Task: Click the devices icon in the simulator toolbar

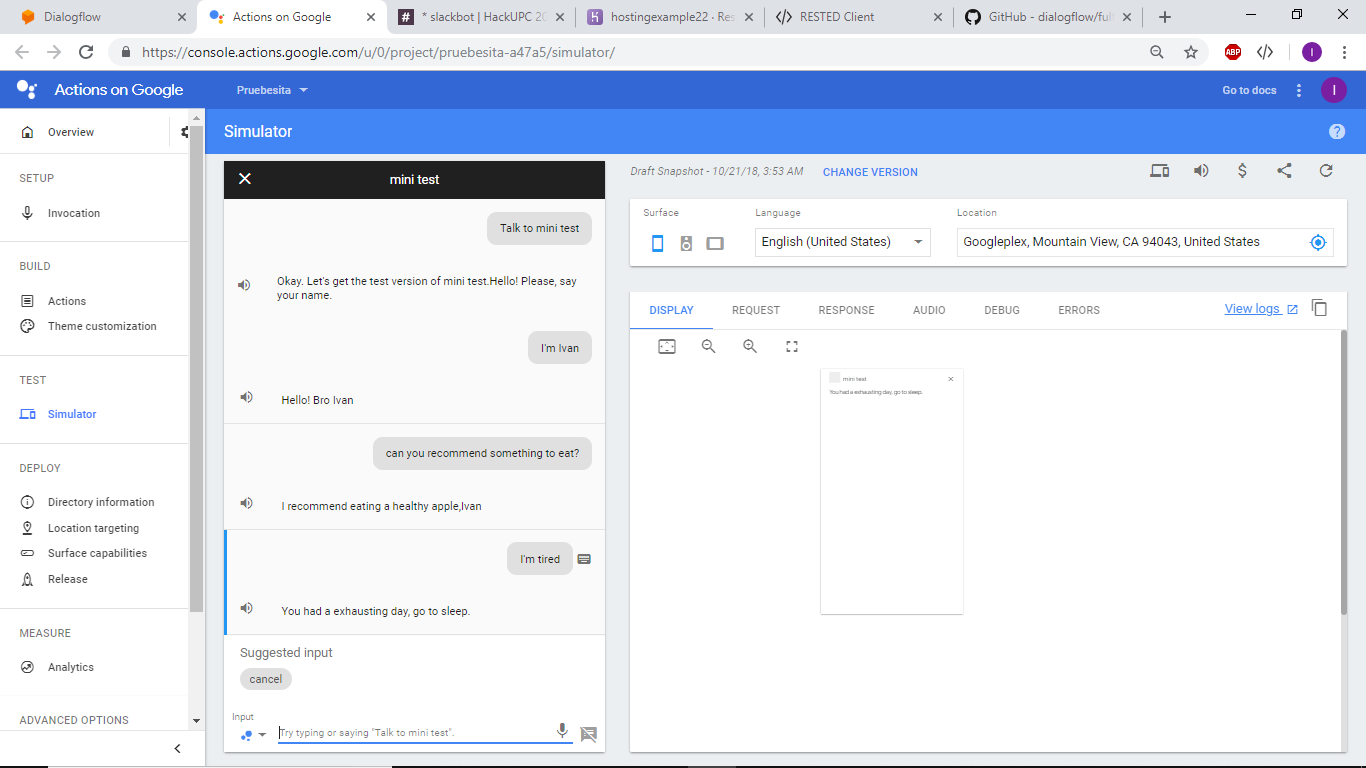Action: point(1160,171)
